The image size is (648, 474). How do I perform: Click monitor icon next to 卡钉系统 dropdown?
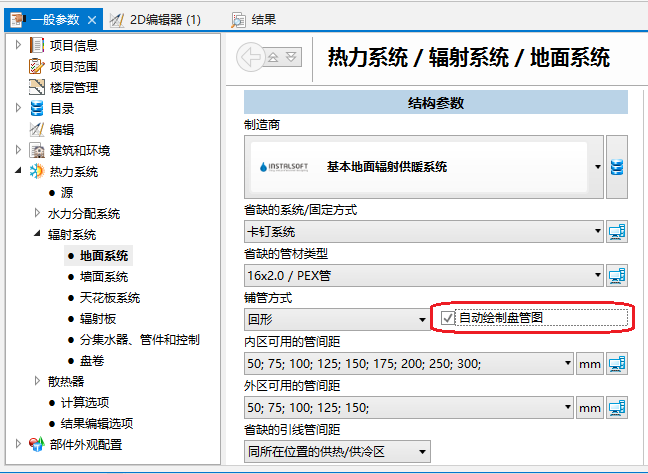coord(617,232)
